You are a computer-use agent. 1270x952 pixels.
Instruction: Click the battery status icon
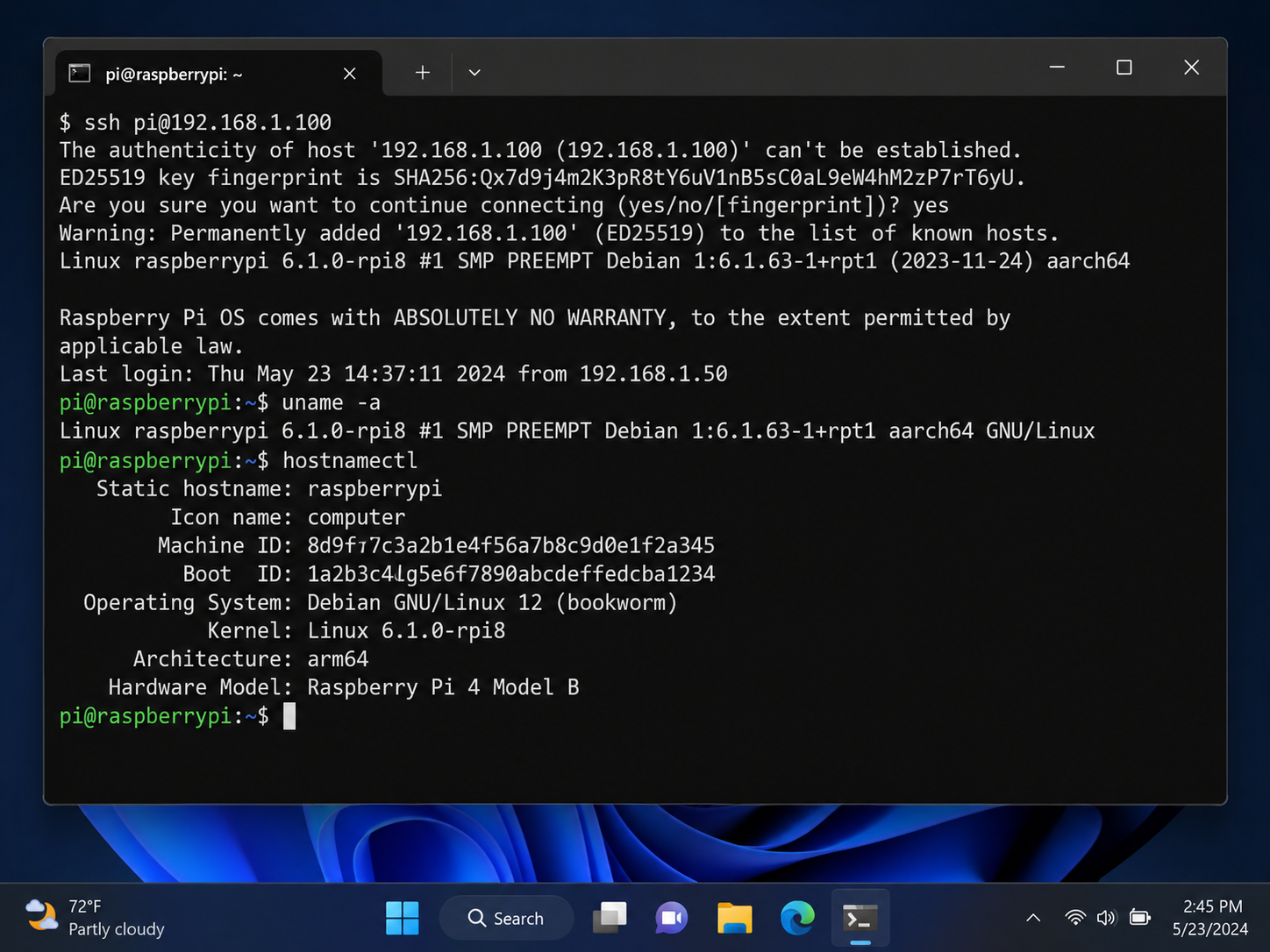(x=1140, y=918)
